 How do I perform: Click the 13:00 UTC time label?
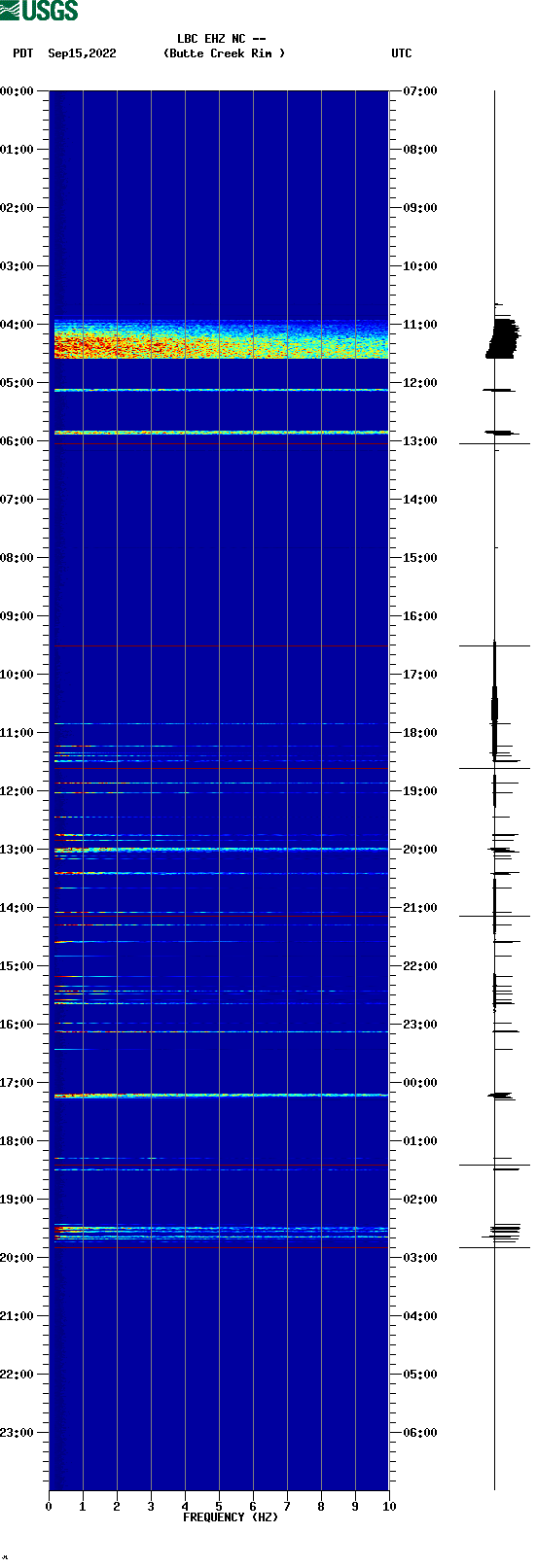420,441
